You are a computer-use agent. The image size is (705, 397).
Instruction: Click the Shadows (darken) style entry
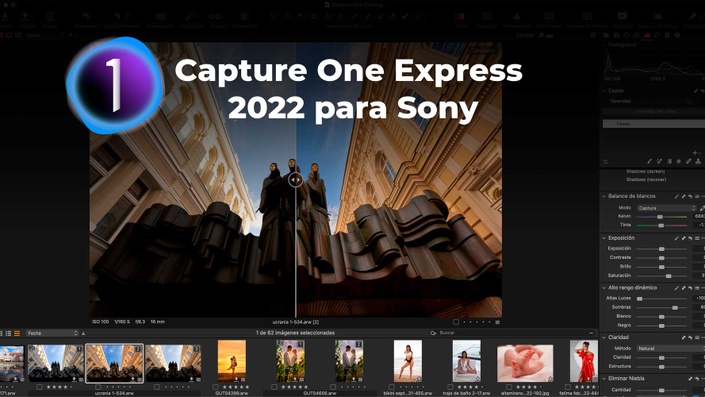pyautogui.click(x=645, y=171)
